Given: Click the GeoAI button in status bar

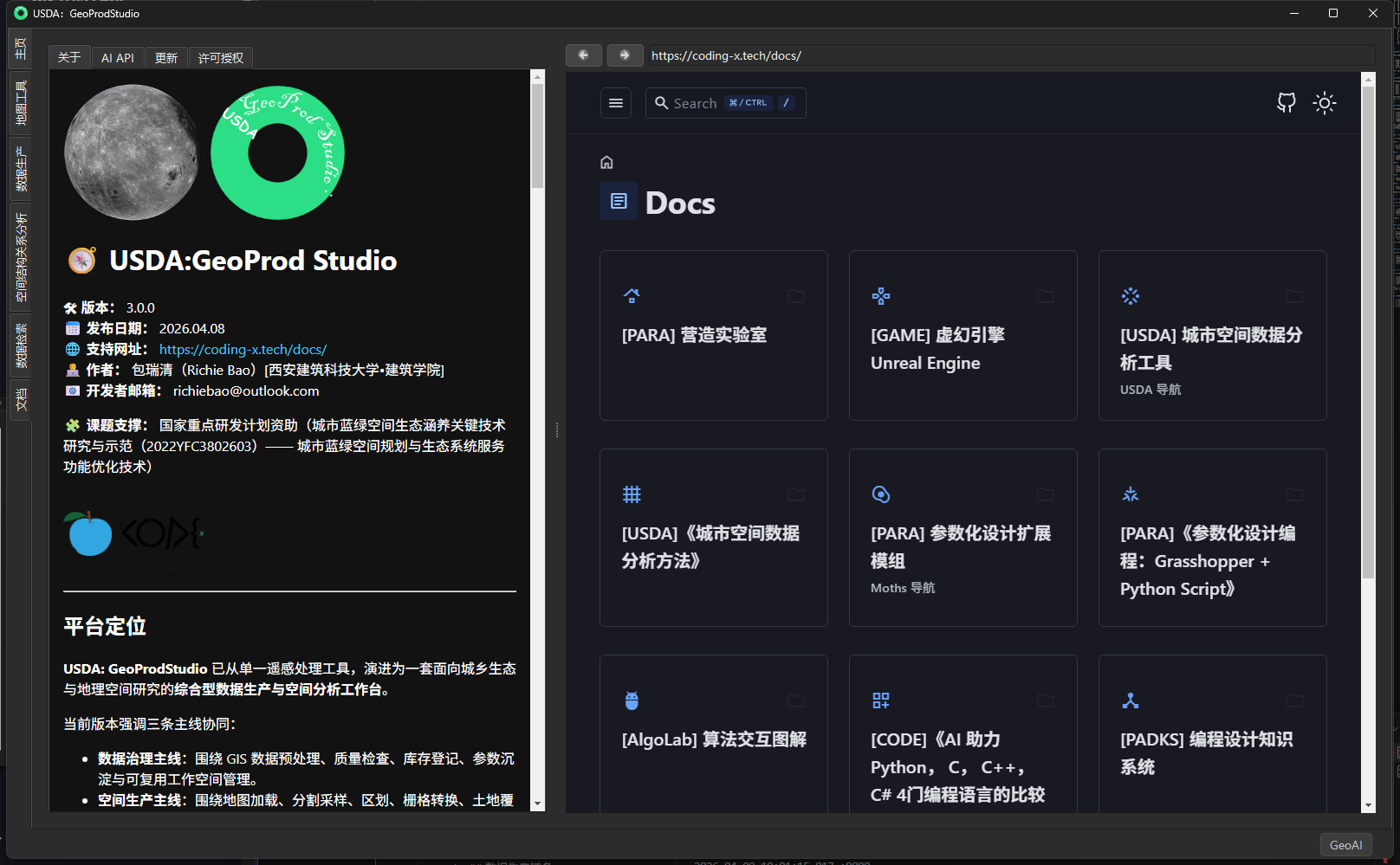Looking at the screenshot, I should pyautogui.click(x=1345, y=845).
